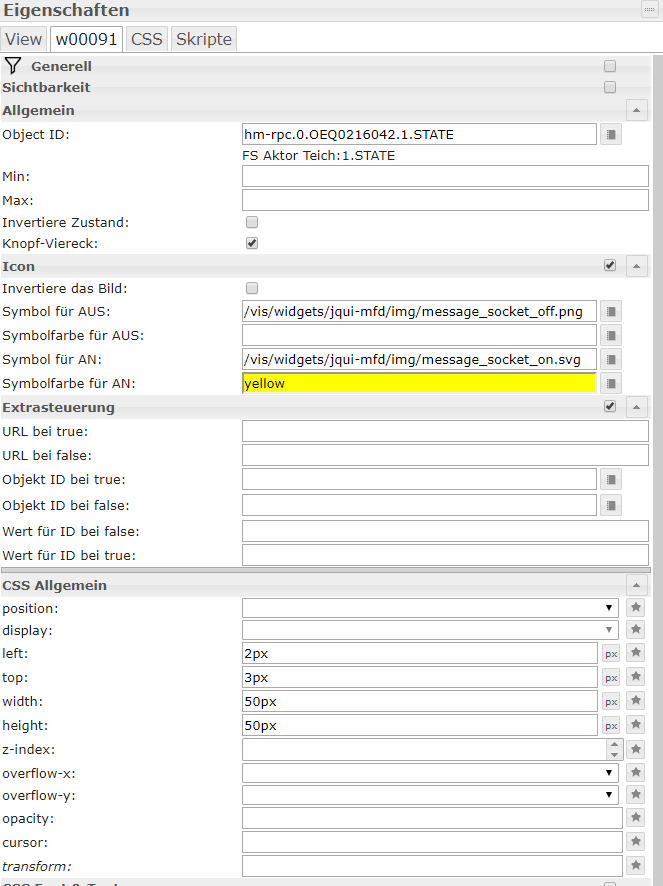Open color picker for Symbolfarbe für AUS

(x=610, y=336)
